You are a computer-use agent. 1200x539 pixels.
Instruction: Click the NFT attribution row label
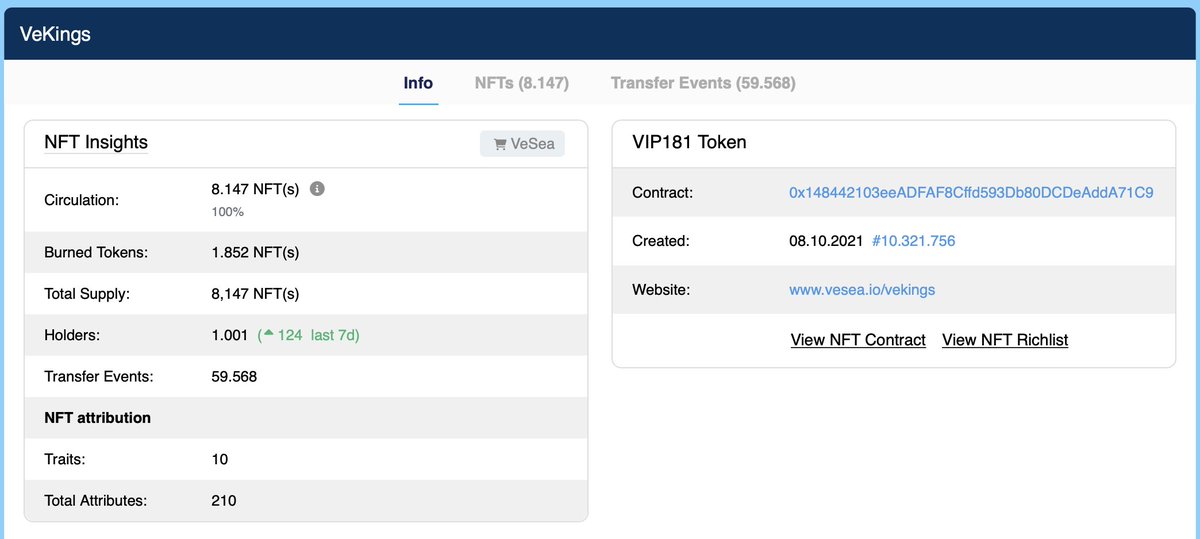click(98, 418)
